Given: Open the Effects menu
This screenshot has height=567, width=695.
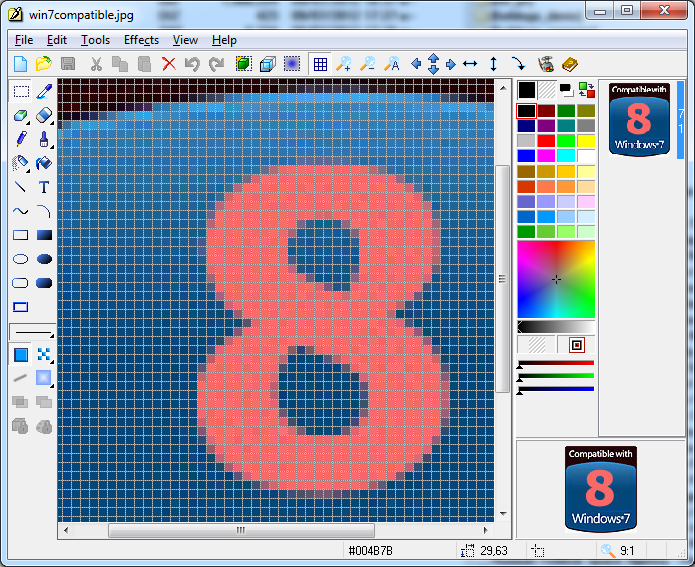Looking at the screenshot, I should [141, 40].
